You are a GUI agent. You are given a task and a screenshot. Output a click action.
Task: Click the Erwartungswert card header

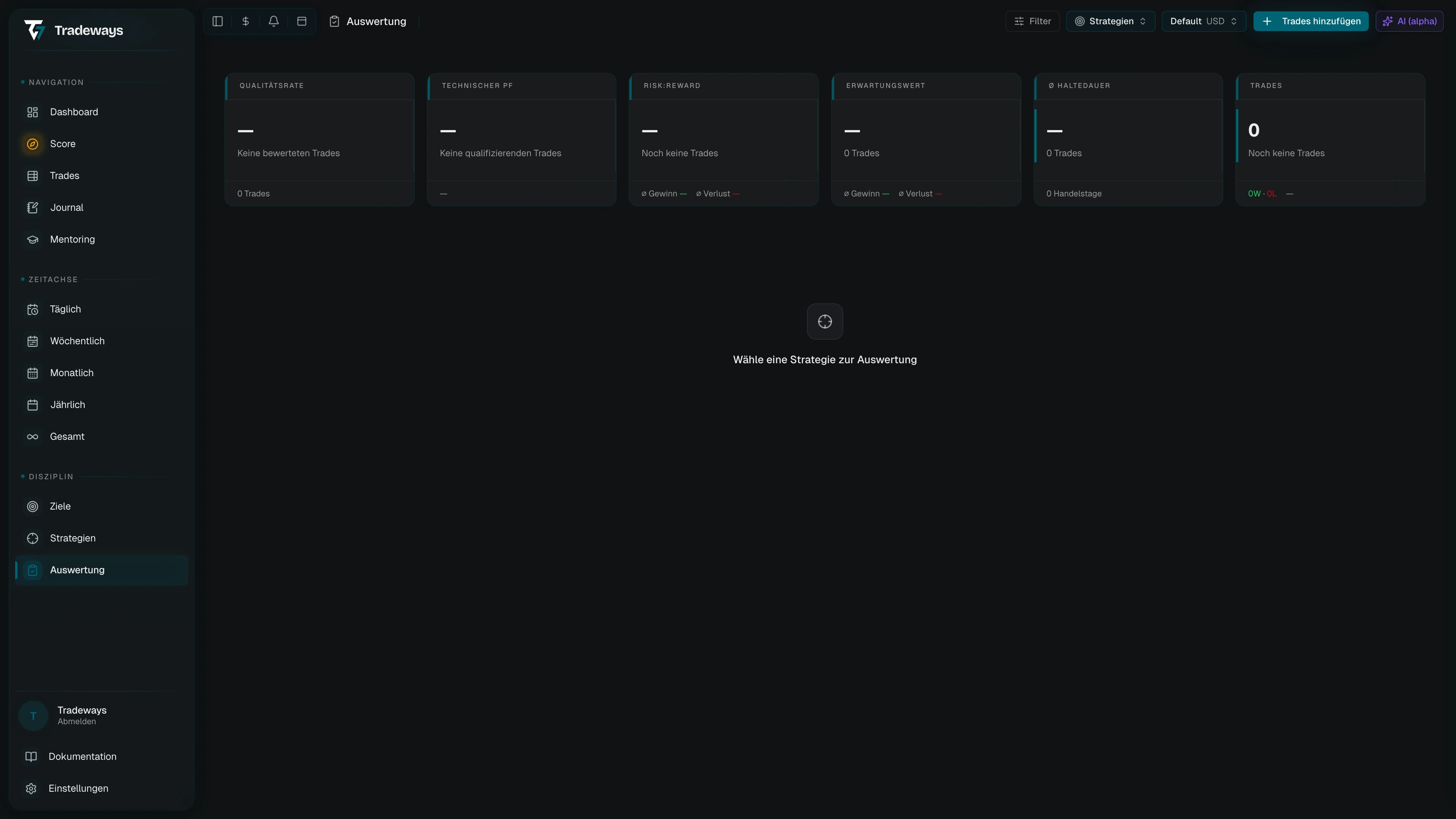point(926,86)
